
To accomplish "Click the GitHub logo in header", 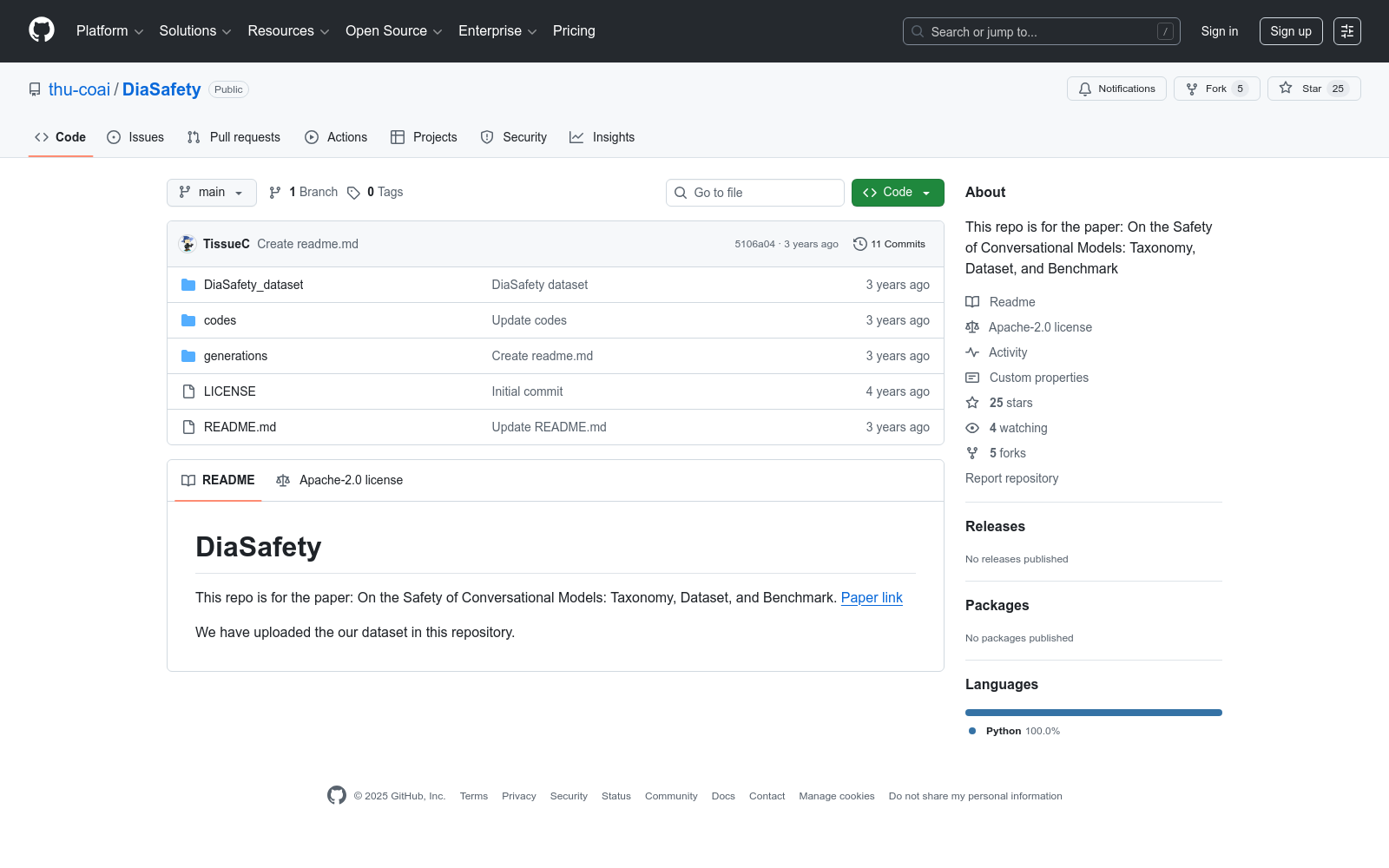I will 42,30.
